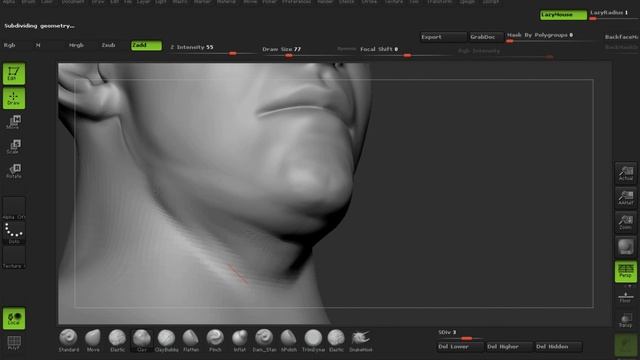This screenshot has height=360, width=640.
Task: Adjust the Rgb Intensity slider
Action: coord(506,53)
